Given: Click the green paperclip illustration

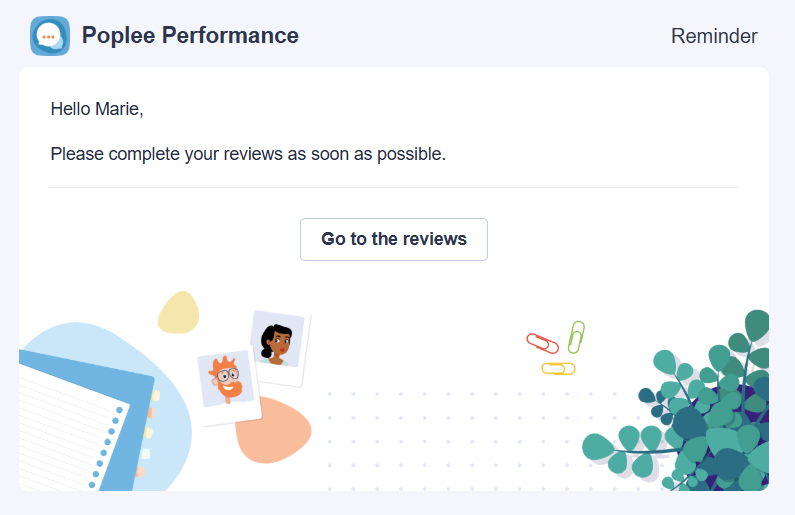Looking at the screenshot, I should (x=576, y=337).
